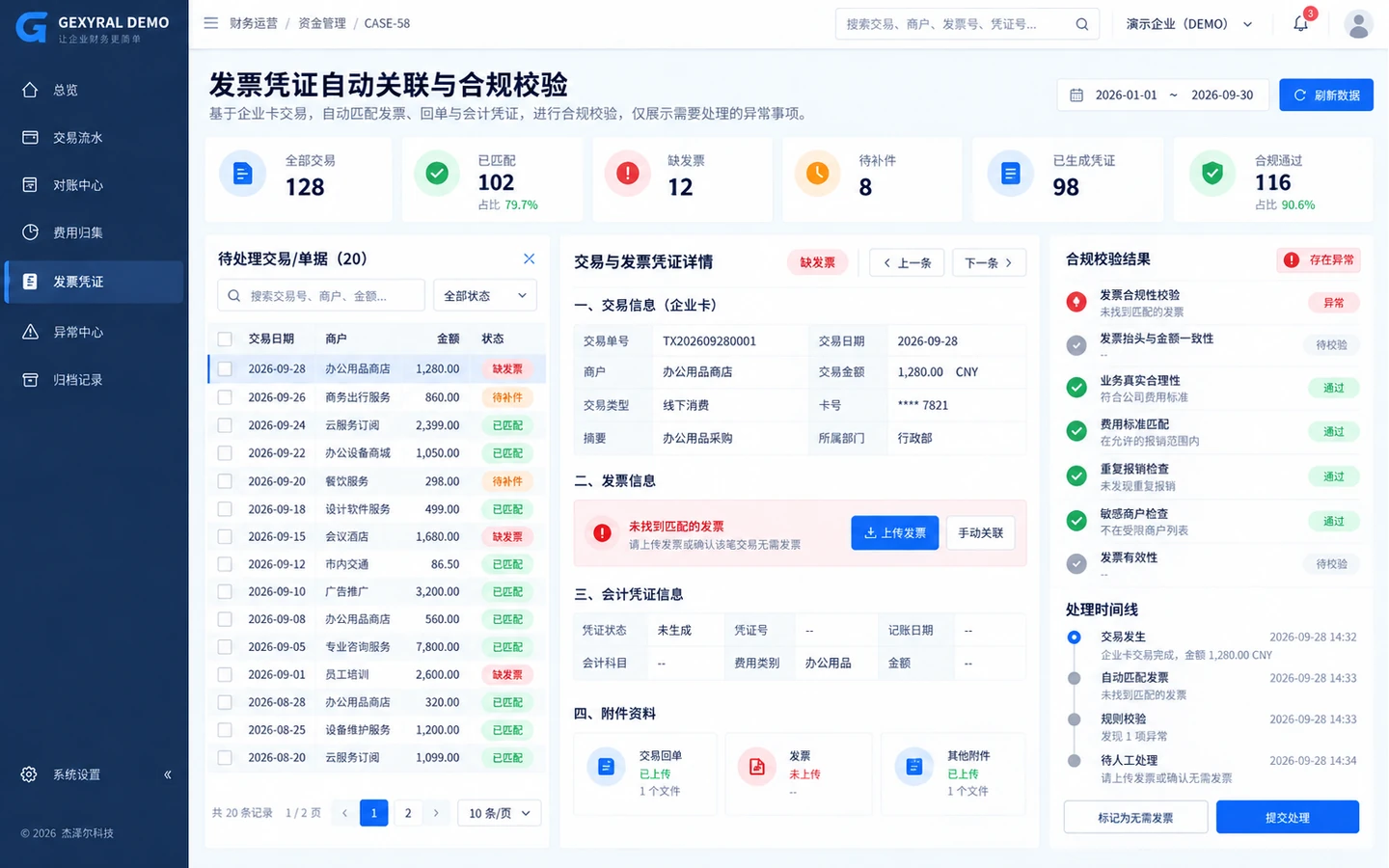The height and width of the screenshot is (868, 1389).
Task: Focus the 搜索交易号、商户、金额 list search field
Action: coord(321,296)
